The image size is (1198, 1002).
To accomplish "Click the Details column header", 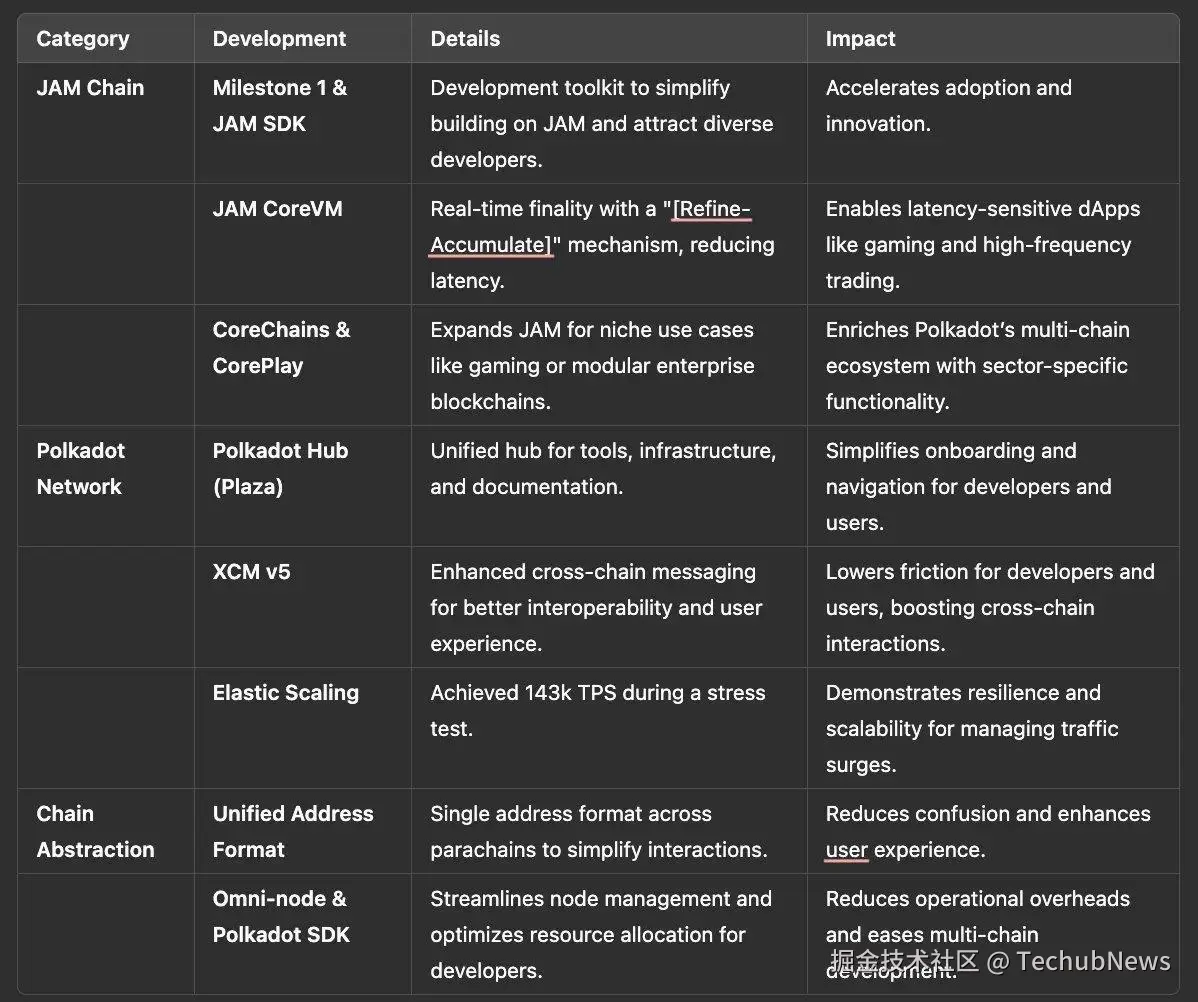I will 465,39.
